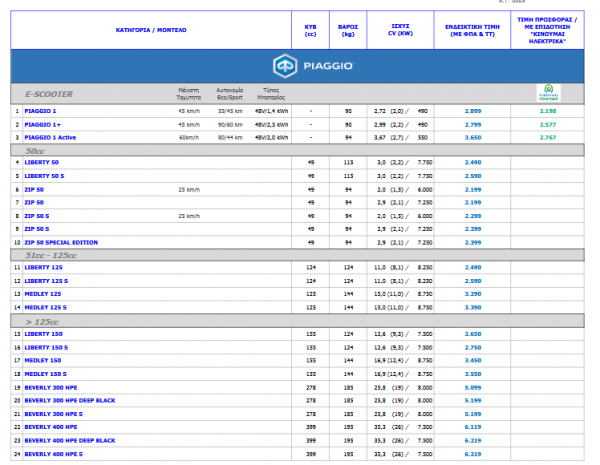Click the 2.899 indicative price for PIAGGIO 1

(473, 111)
